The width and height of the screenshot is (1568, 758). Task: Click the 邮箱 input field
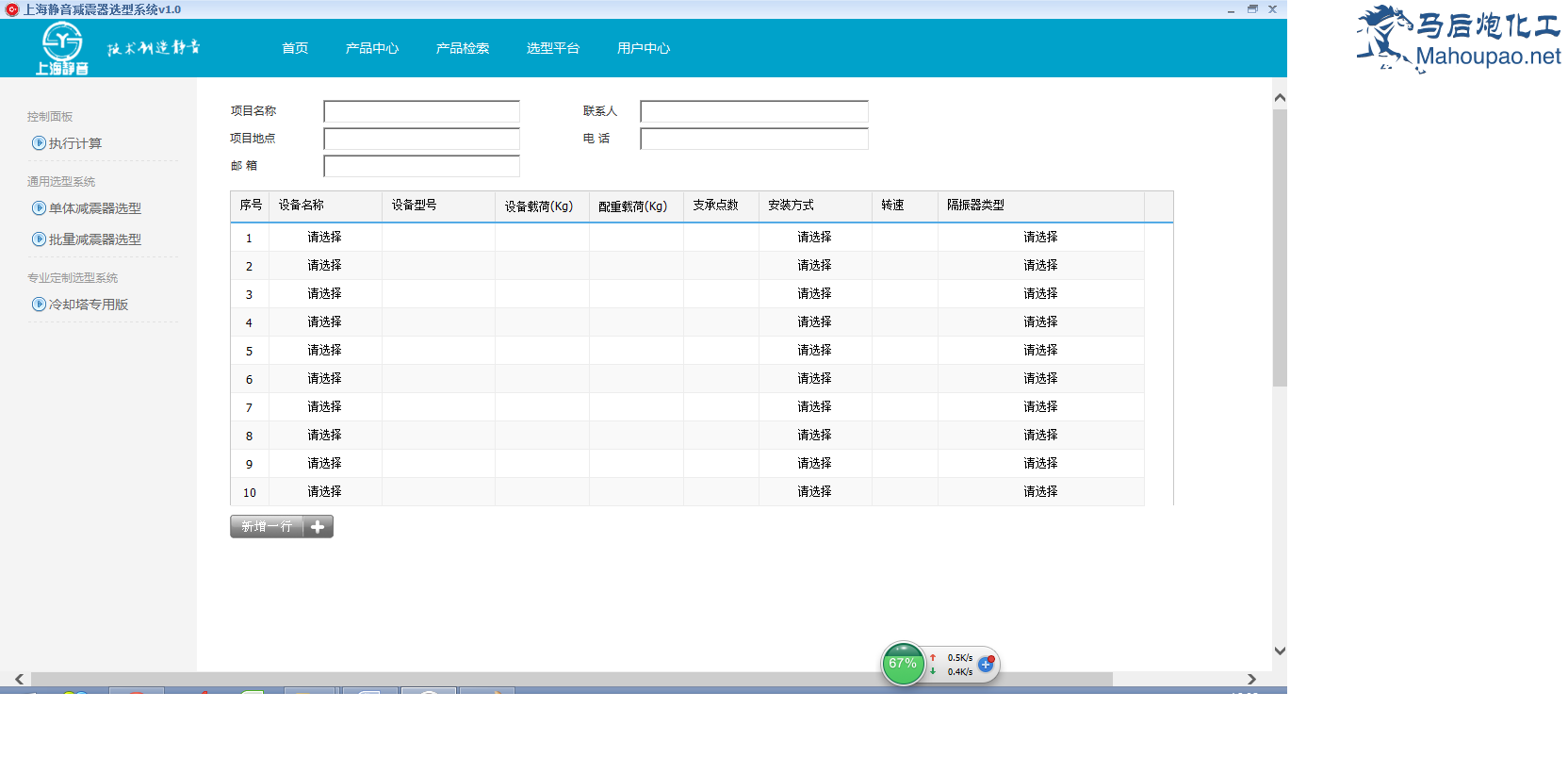(x=421, y=166)
